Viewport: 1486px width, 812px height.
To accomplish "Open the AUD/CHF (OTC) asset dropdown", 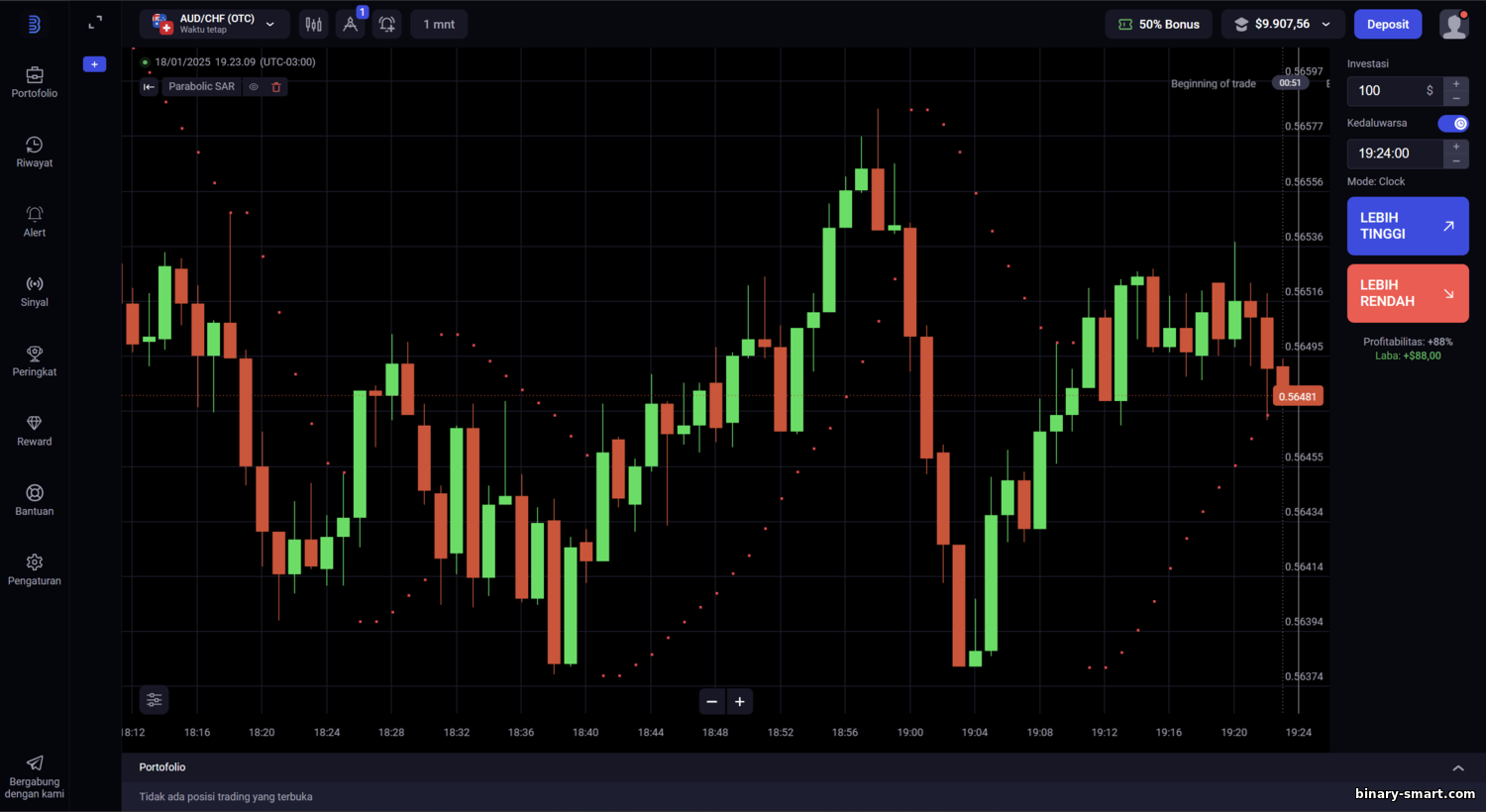I will point(214,24).
